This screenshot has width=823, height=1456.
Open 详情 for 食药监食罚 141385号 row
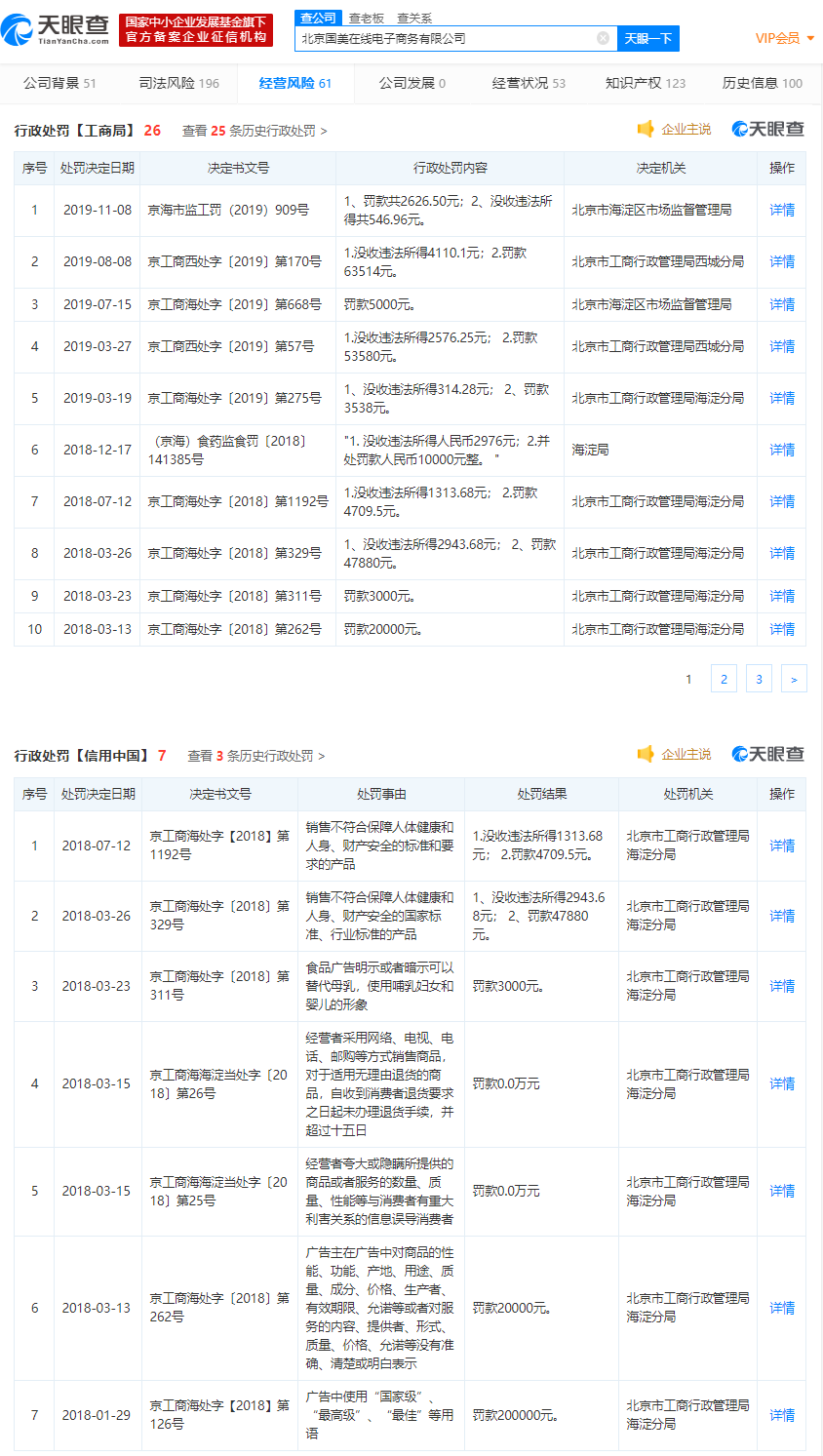(x=782, y=450)
